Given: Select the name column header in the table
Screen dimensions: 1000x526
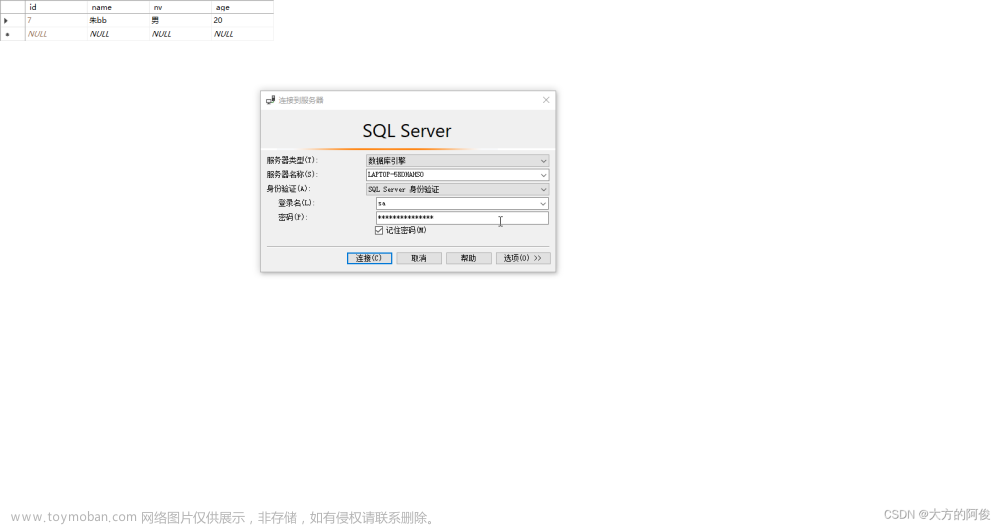Looking at the screenshot, I should coord(118,7).
